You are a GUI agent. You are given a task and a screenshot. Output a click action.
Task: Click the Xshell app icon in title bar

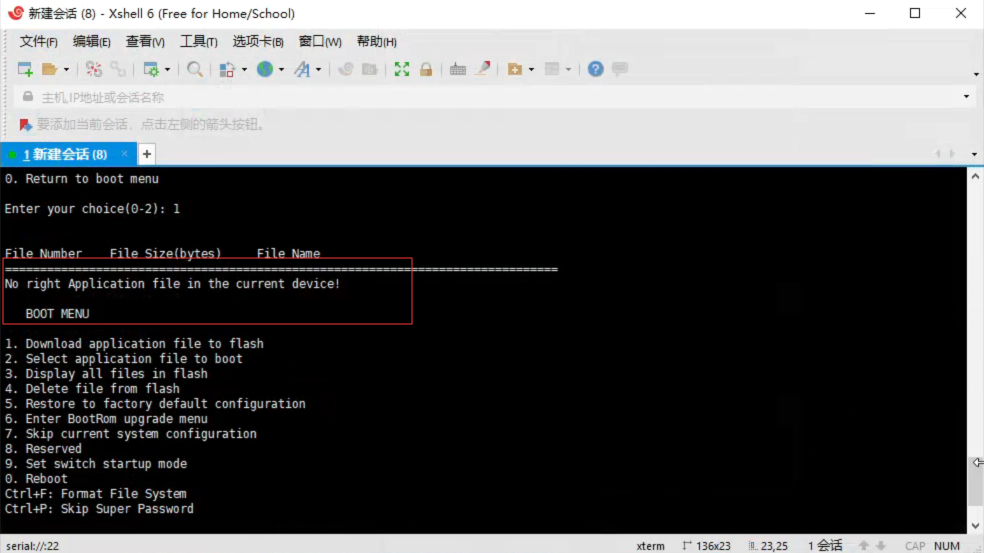click(15, 13)
